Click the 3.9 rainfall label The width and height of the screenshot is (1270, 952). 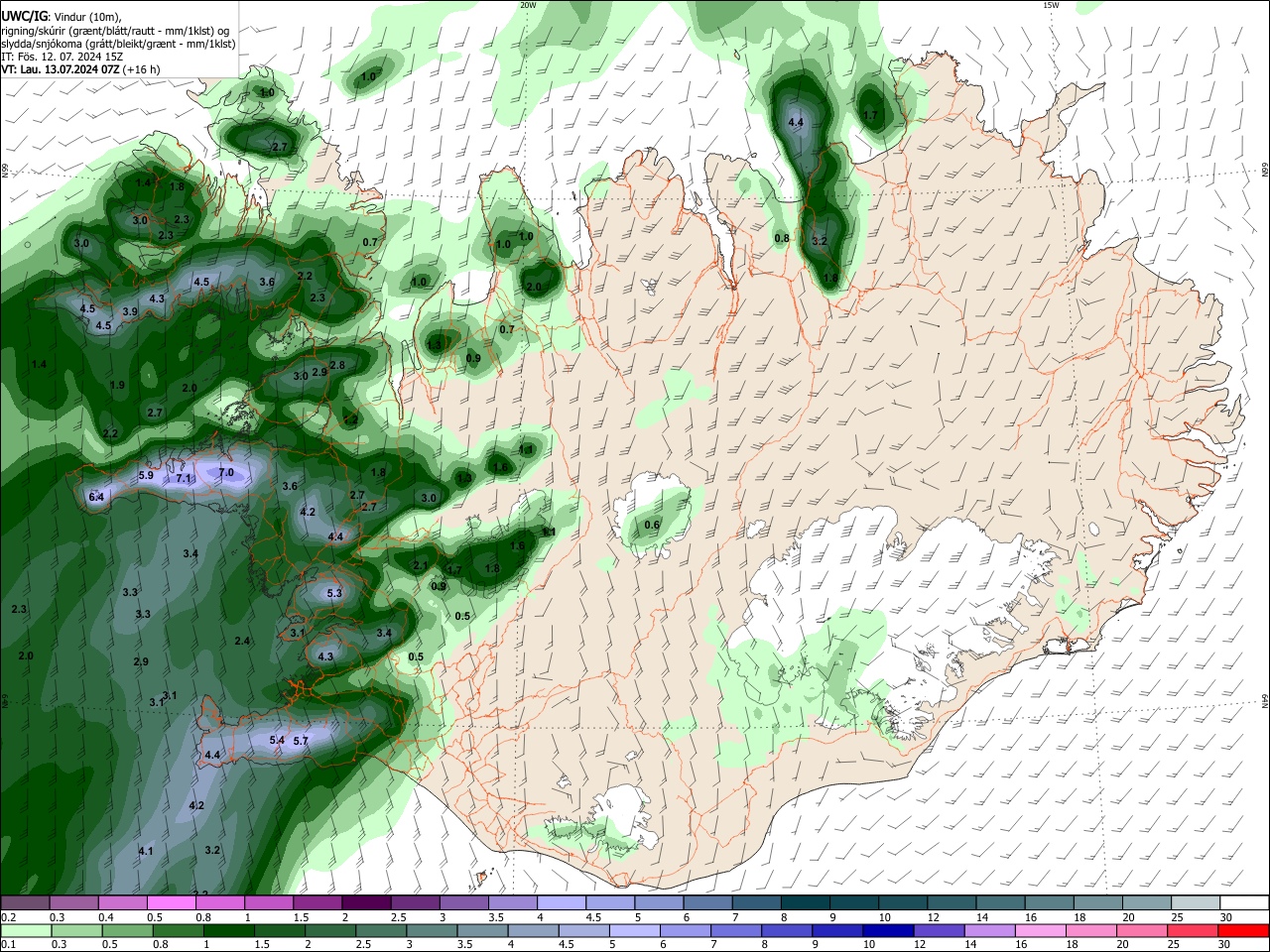pyautogui.click(x=130, y=312)
